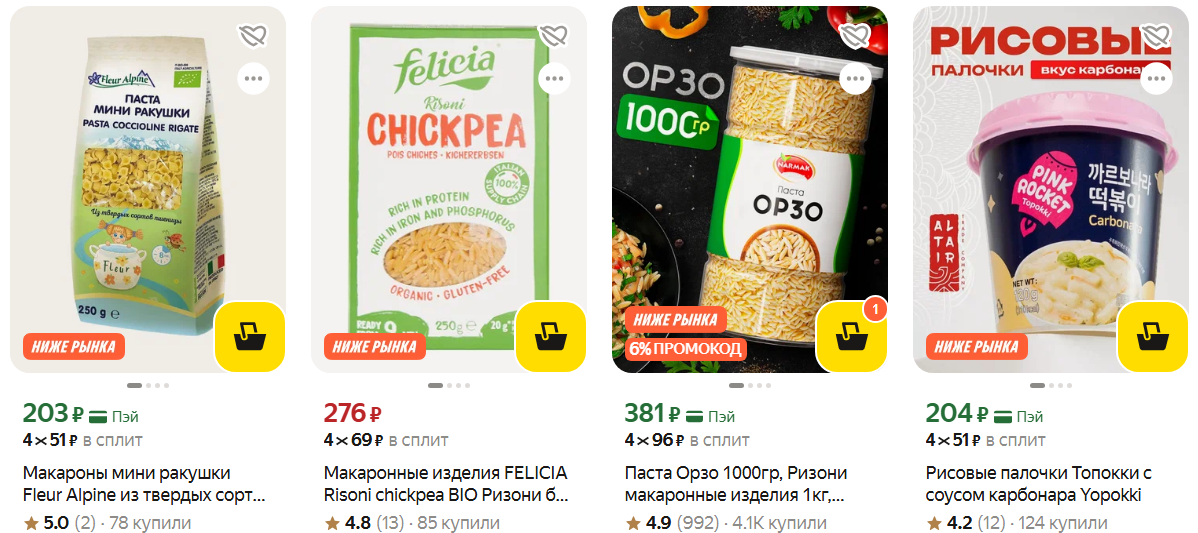Add Fleur Alpine mini shells to cart
Viewport: 1198px width, 533px height.
(x=250, y=337)
